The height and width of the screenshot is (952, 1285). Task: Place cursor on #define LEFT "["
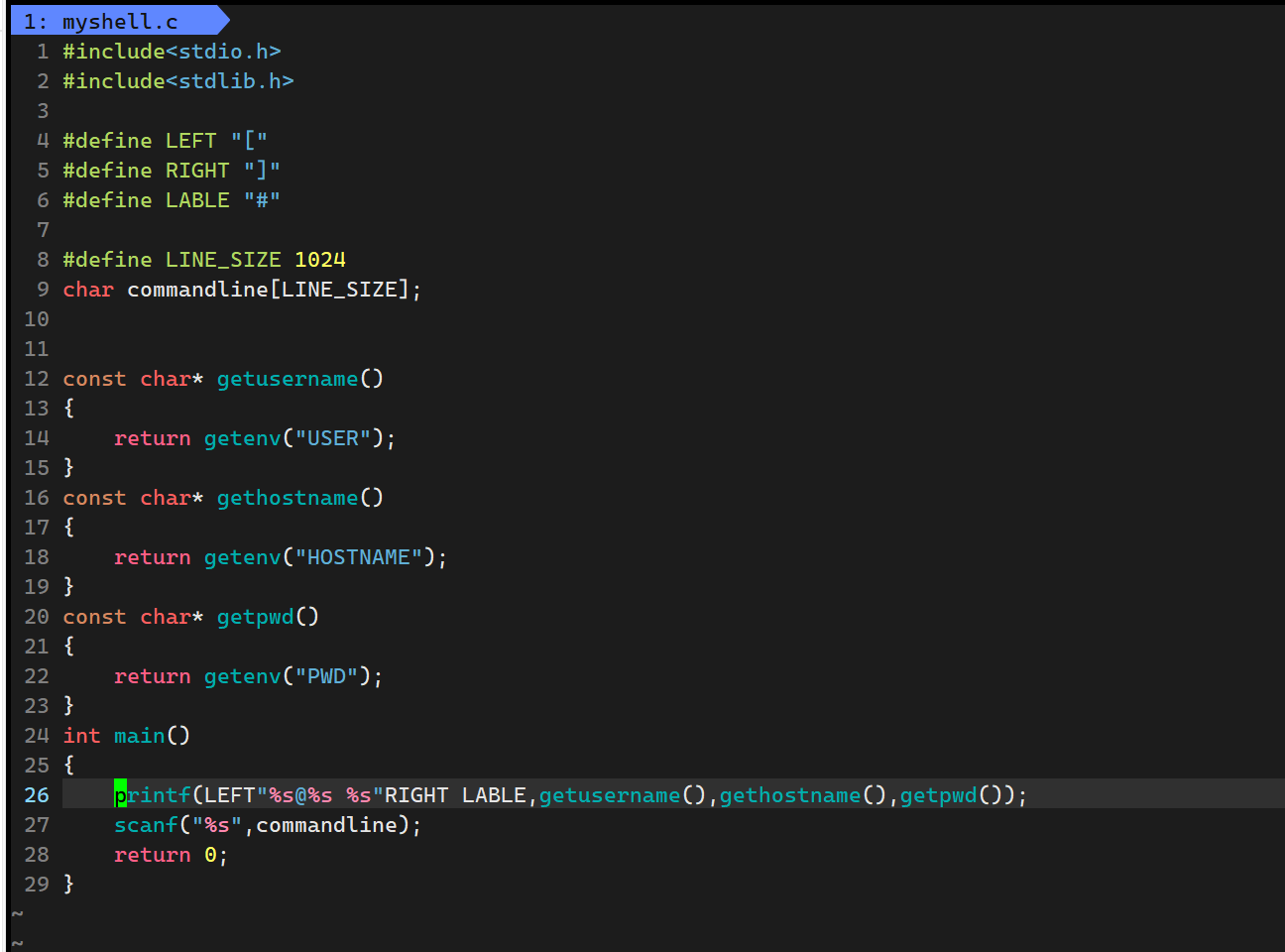coord(166,141)
